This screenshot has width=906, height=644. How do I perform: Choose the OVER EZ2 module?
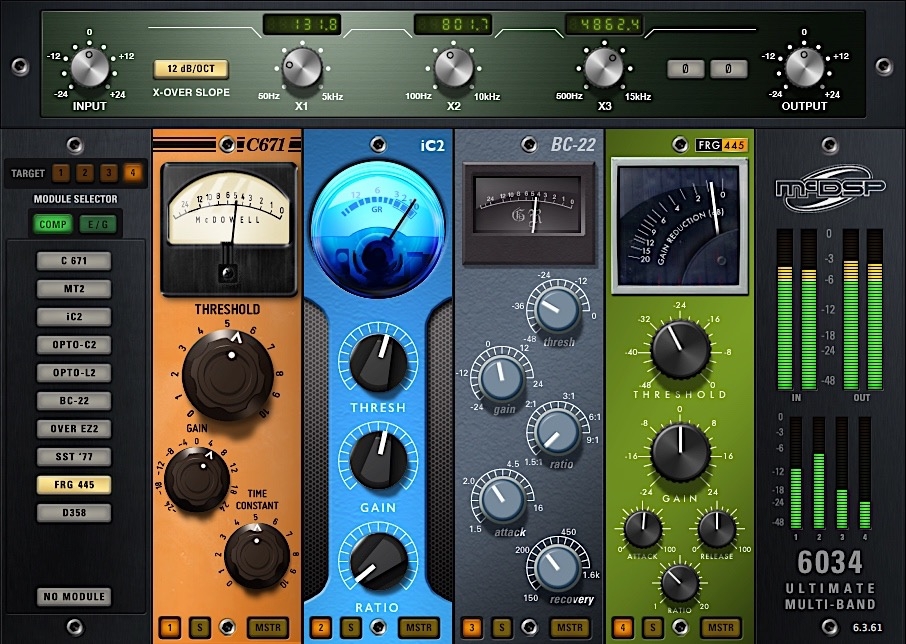pos(74,429)
